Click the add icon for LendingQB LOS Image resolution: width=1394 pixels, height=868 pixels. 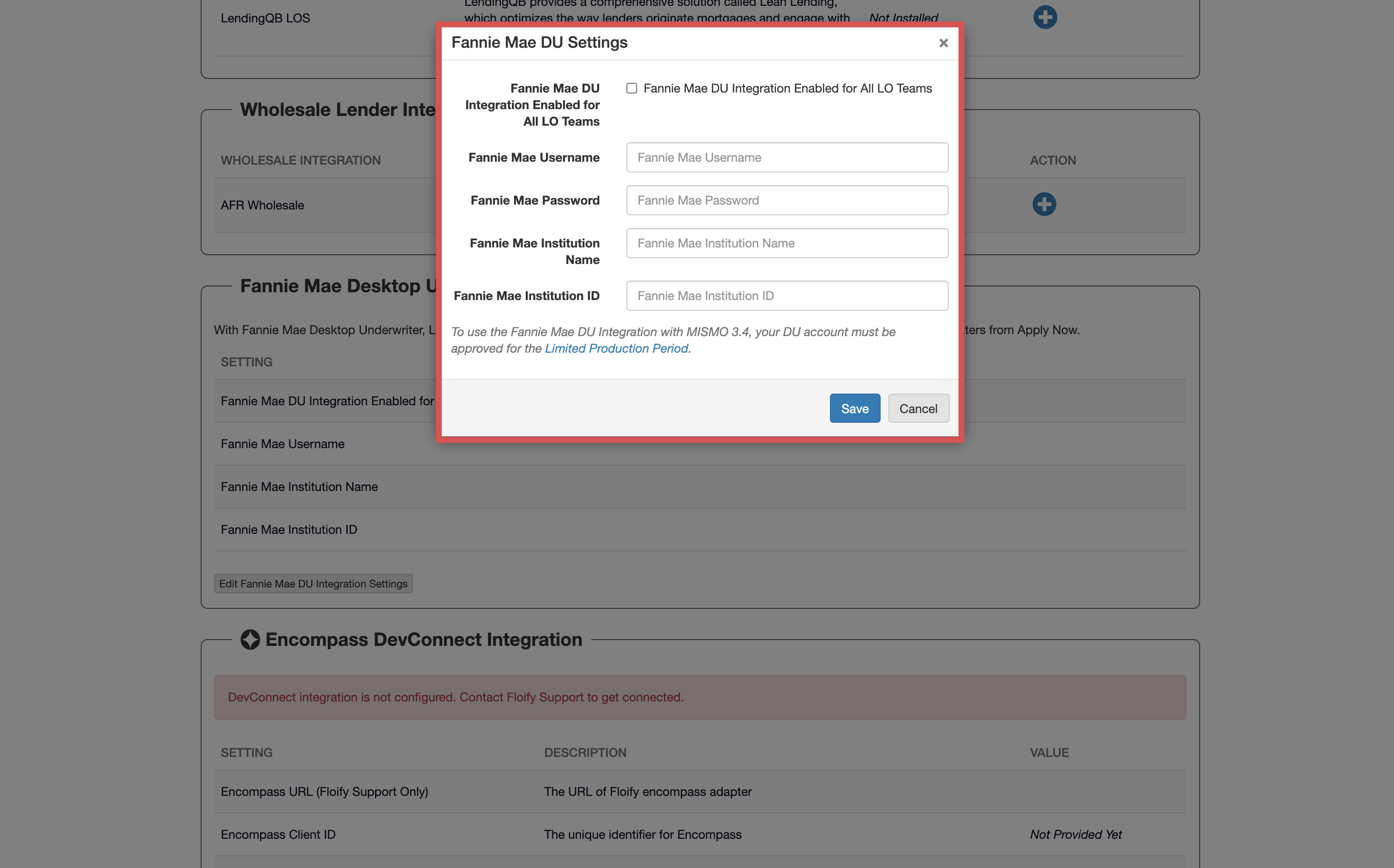[x=1044, y=17]
